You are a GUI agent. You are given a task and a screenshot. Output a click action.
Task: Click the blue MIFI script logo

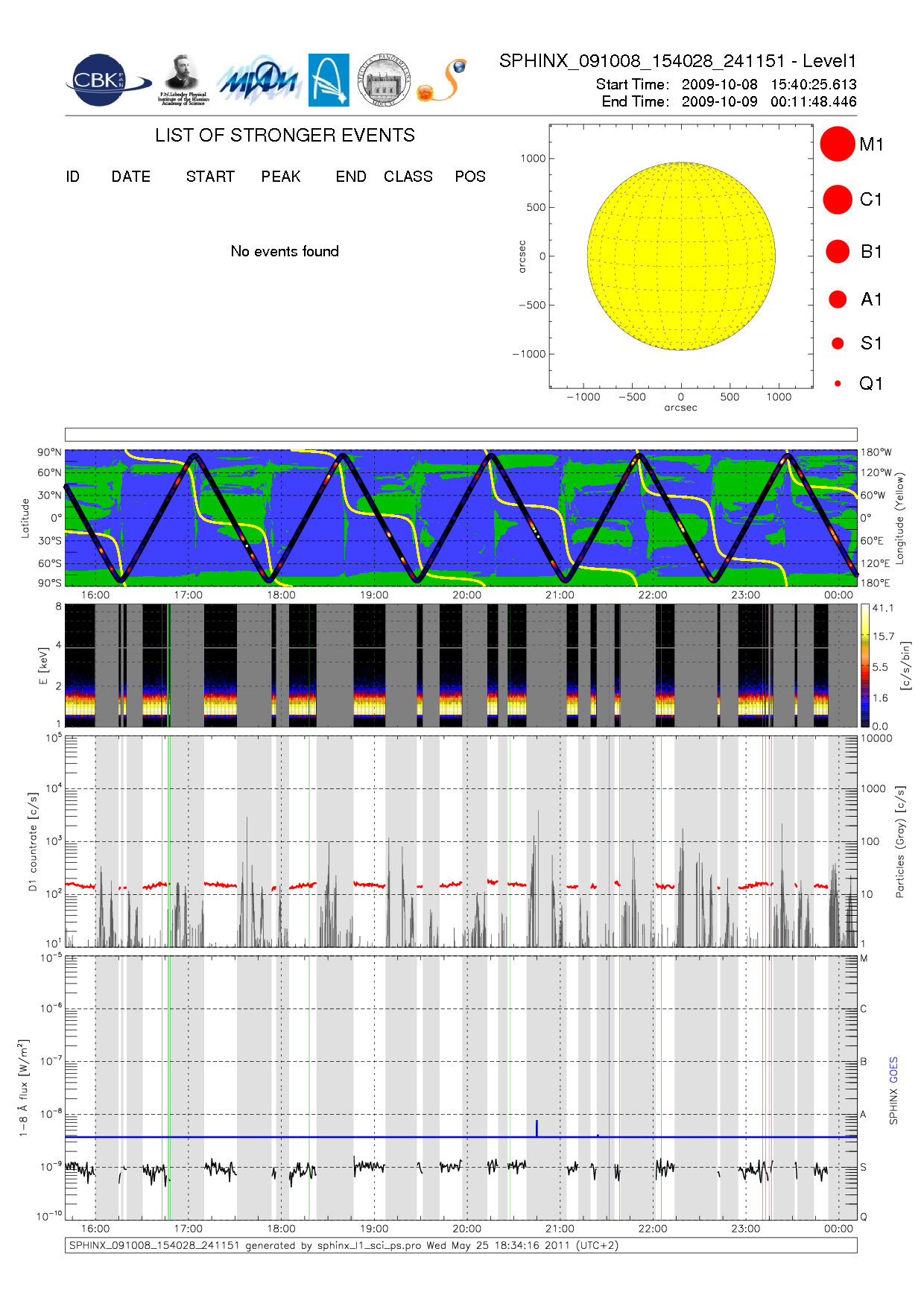click(x=259, y=80)
